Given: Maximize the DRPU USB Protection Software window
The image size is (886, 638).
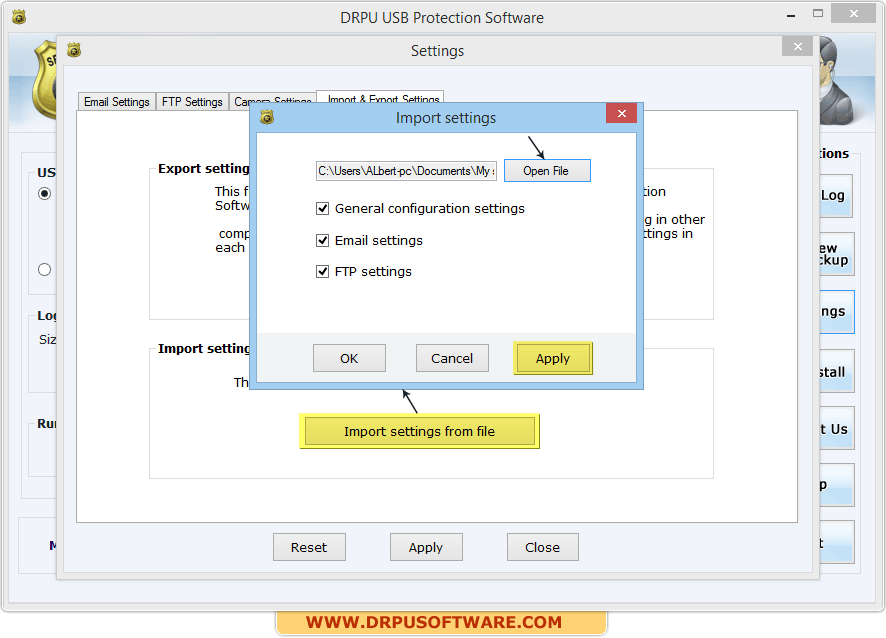Looking at the screenshot, I should pyautogui.click(x=818, y=14).
